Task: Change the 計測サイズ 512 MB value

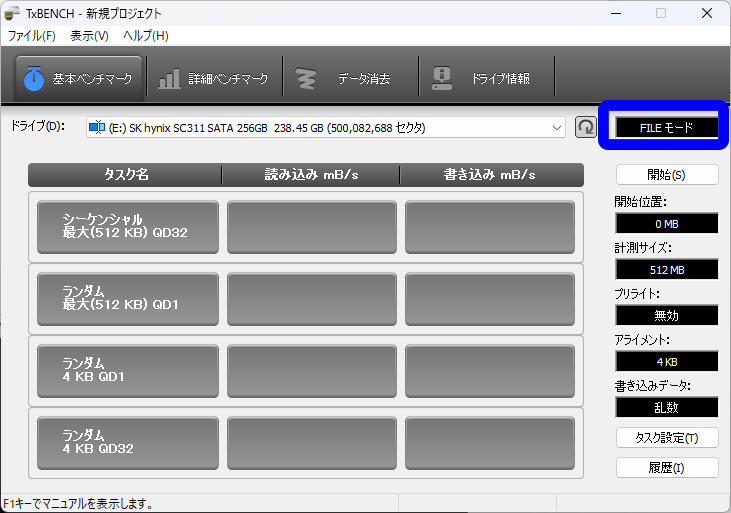Action: tap(666, 269)
